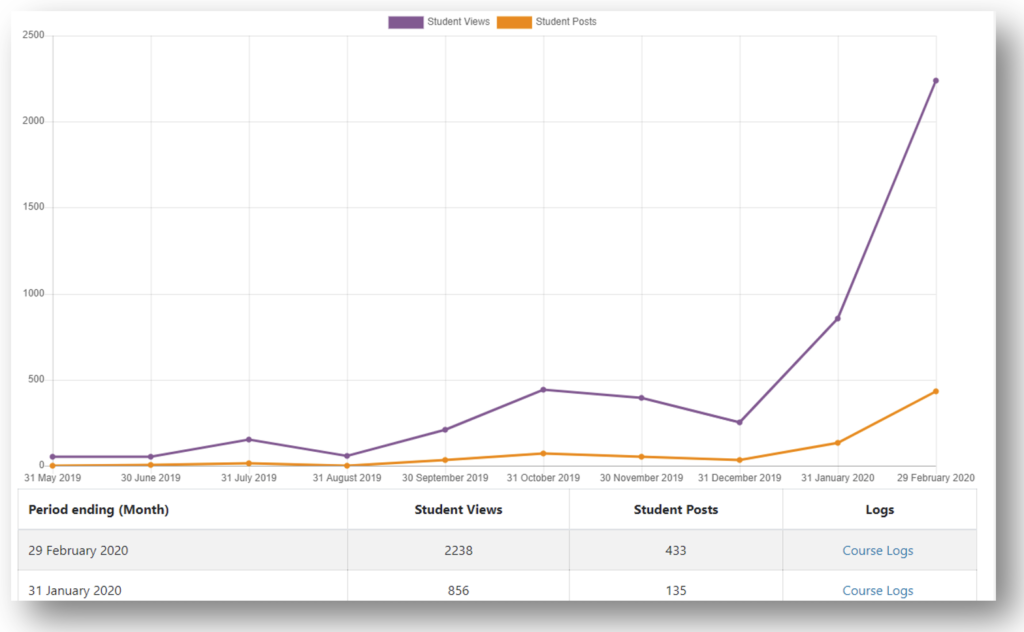1024x632 pixels.
Task: Click the Student Posts table column header
Action: (x=676, y=509)
